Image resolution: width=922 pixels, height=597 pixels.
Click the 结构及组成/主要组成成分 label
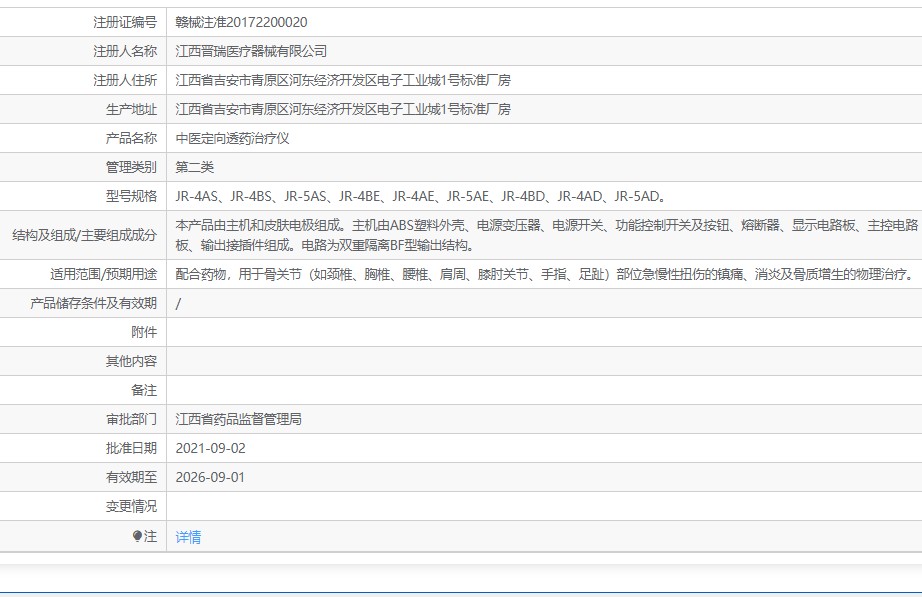85,235
